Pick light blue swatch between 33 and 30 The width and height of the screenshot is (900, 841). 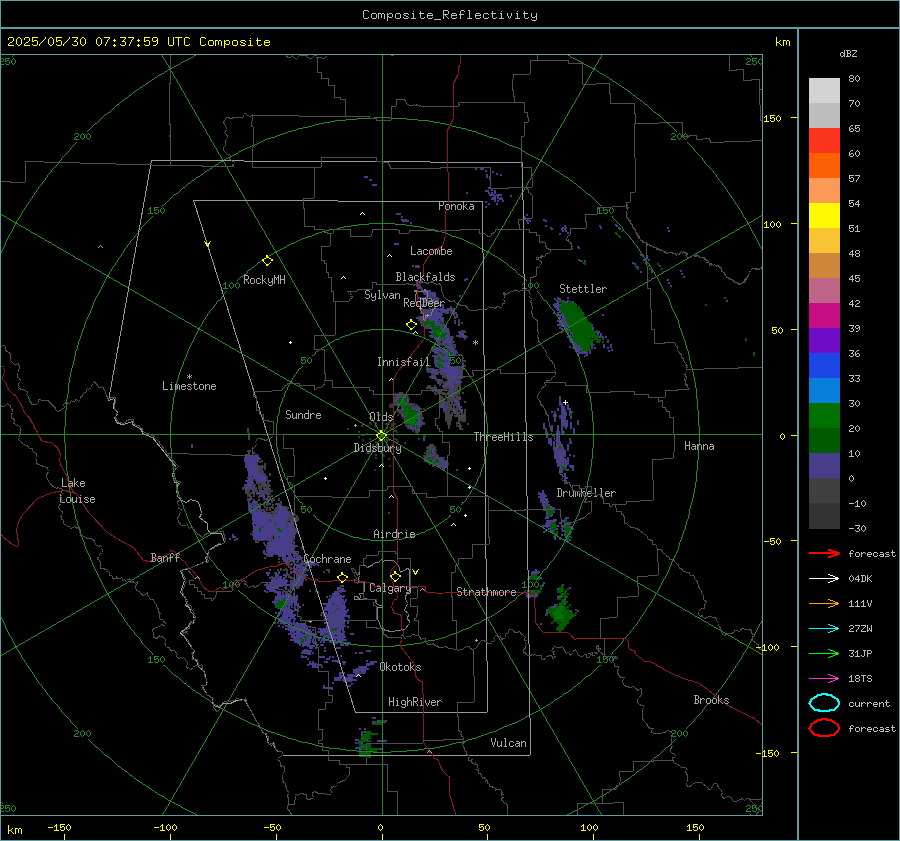click(824, 390)
